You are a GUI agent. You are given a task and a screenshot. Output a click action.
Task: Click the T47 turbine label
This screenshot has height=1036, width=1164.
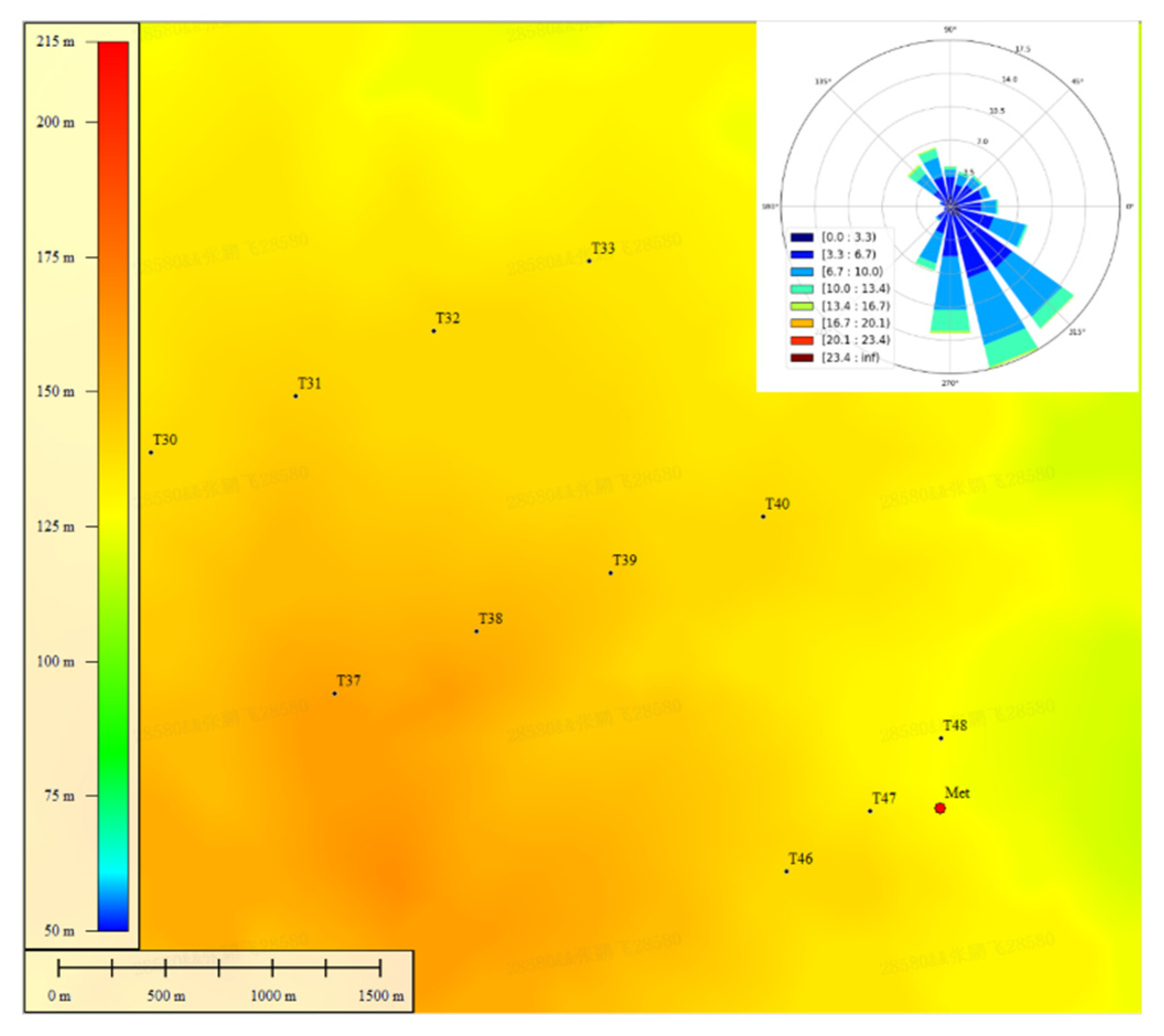tap(884, 798)
